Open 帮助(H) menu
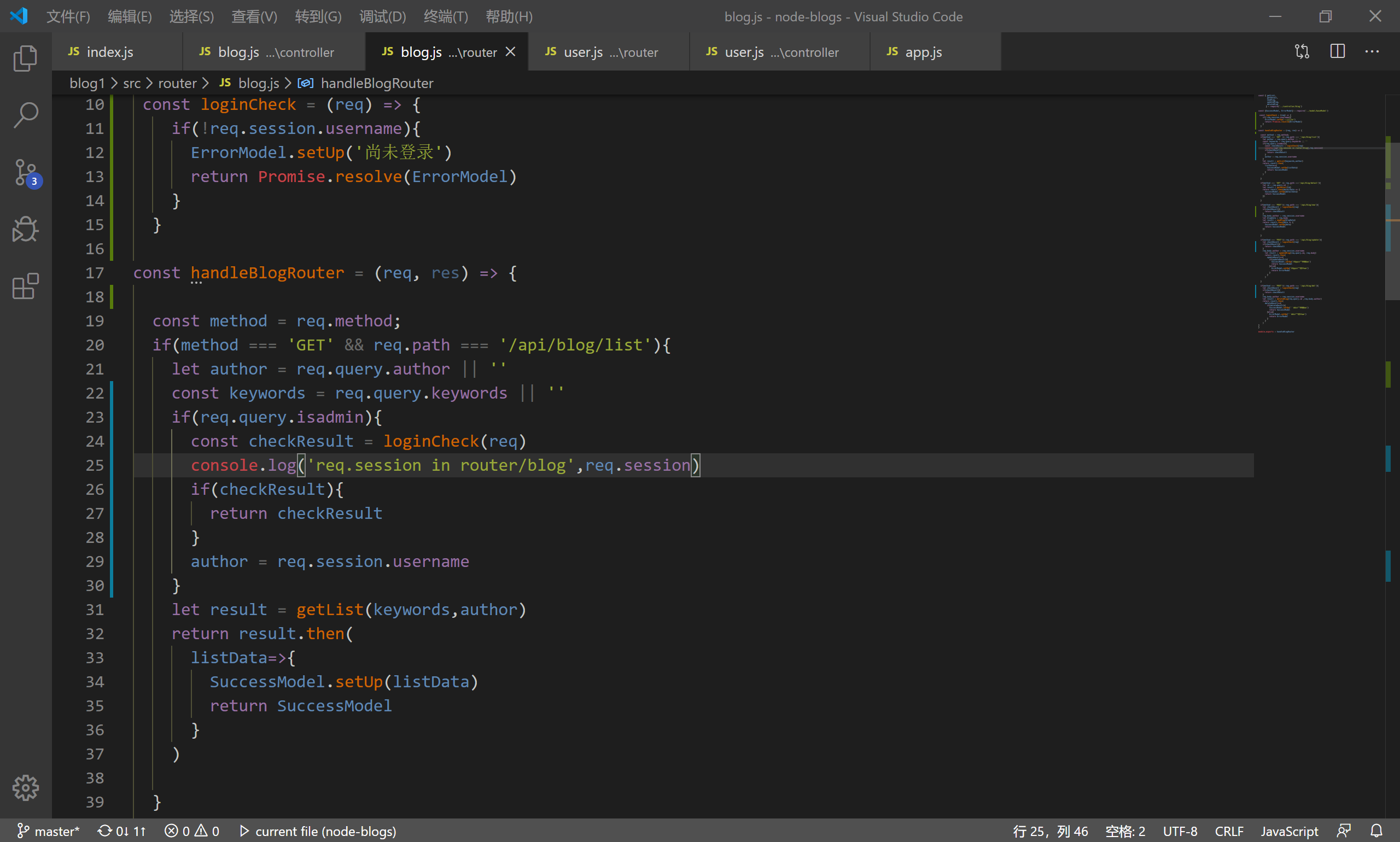This screenshot has height=842, width=1400. (x=509, y=16)
